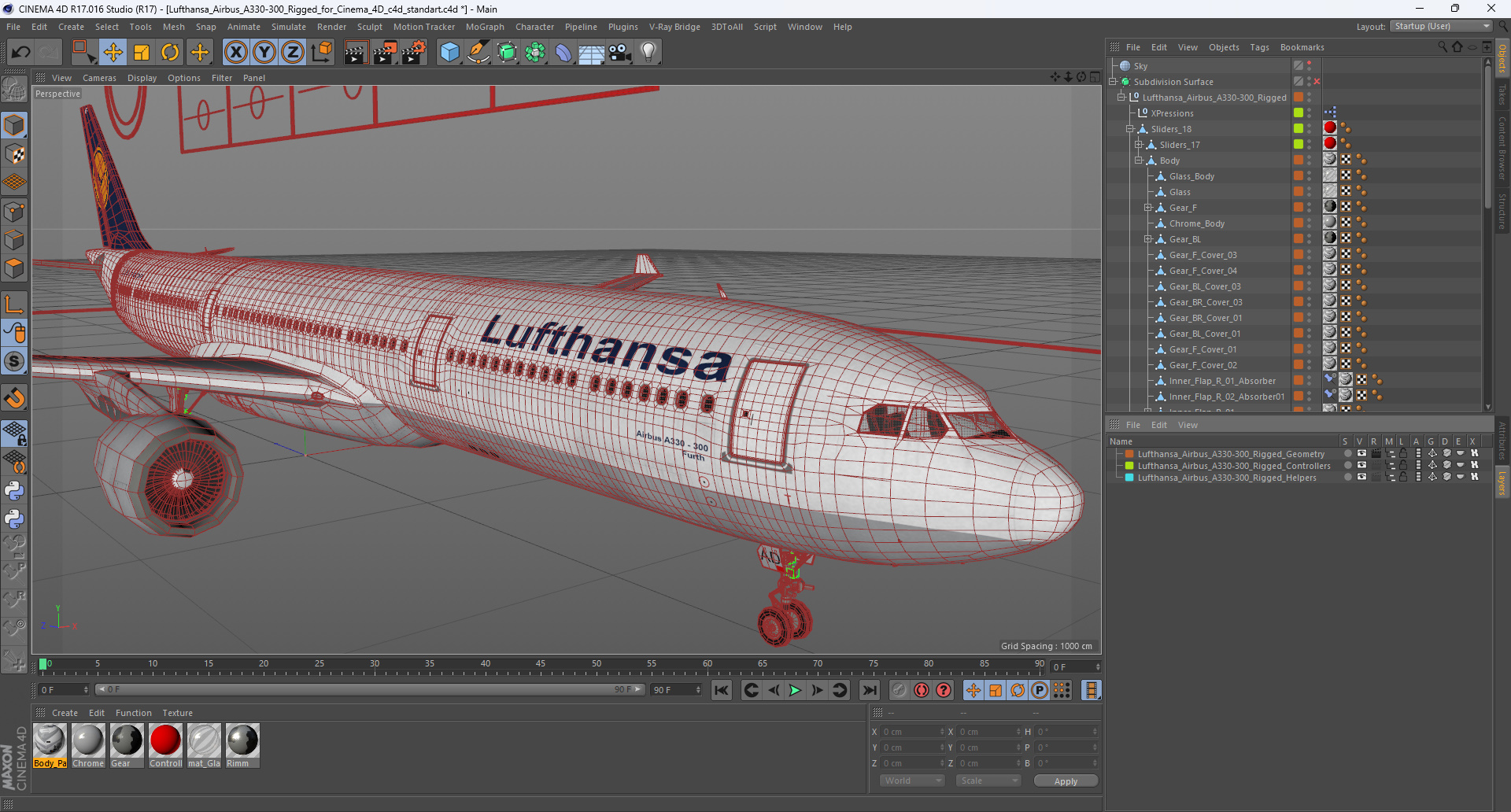Image resolution: width=1511 pixels, height=812 pixels.
Task: Click the Array modeling object icon
Action: tap(535, 53)
